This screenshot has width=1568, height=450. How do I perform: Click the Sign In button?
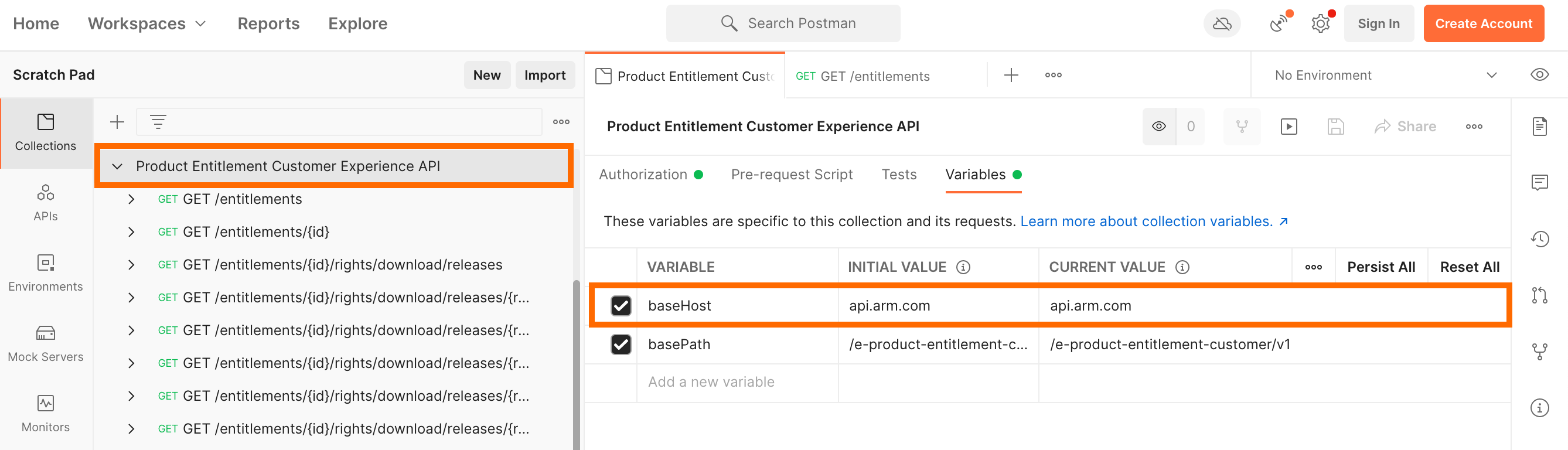point(1379,24)
